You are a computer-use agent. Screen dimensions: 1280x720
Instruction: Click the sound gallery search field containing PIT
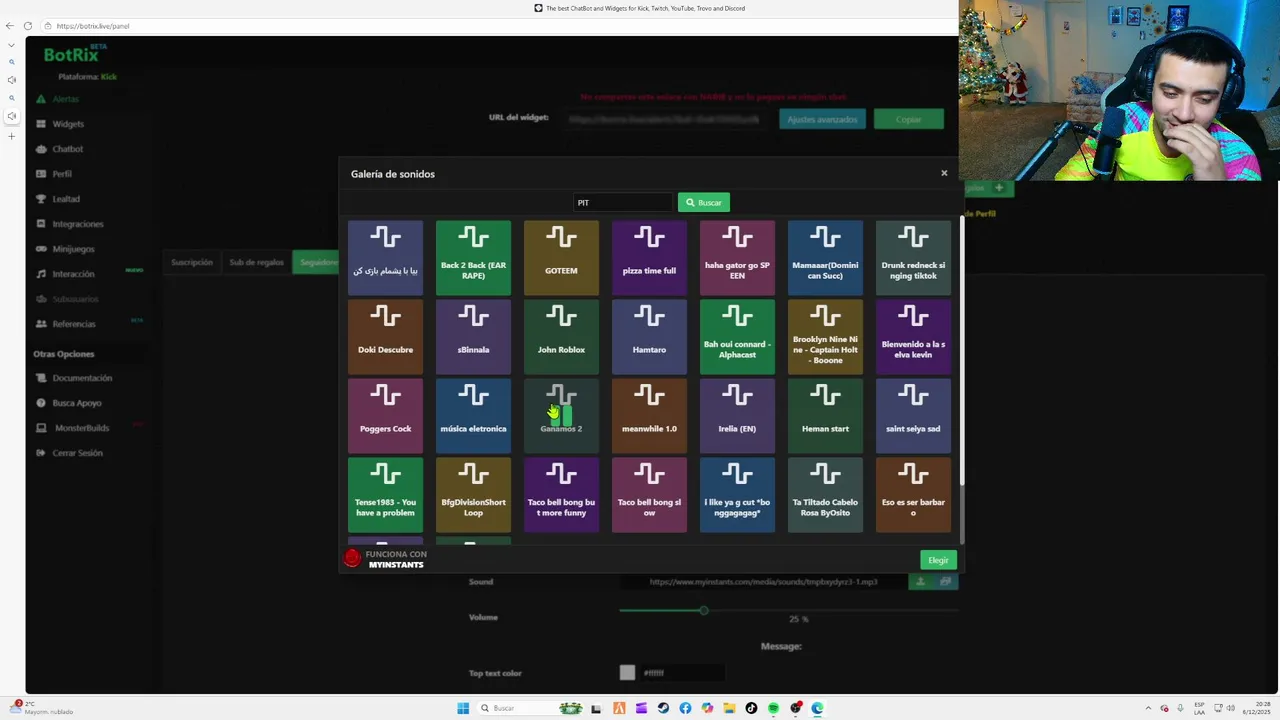623,202
